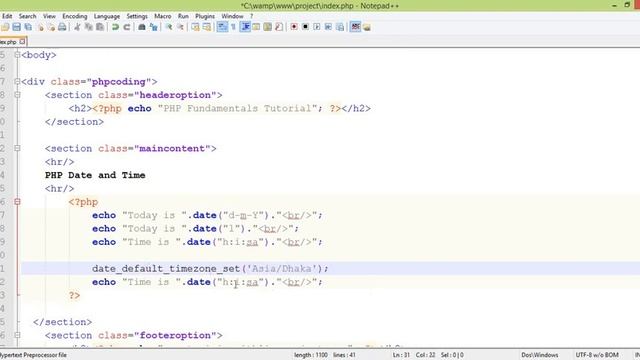The image size is (640, 360).
Task: Collapse the maincontent section fold marker
Action: pyautogui.click(x=17, y=149)
